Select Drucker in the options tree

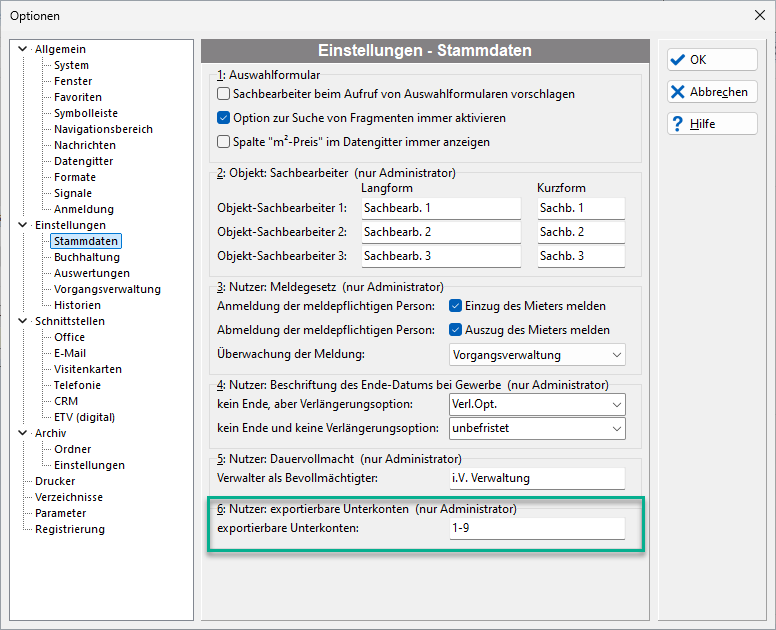(55, 481)
